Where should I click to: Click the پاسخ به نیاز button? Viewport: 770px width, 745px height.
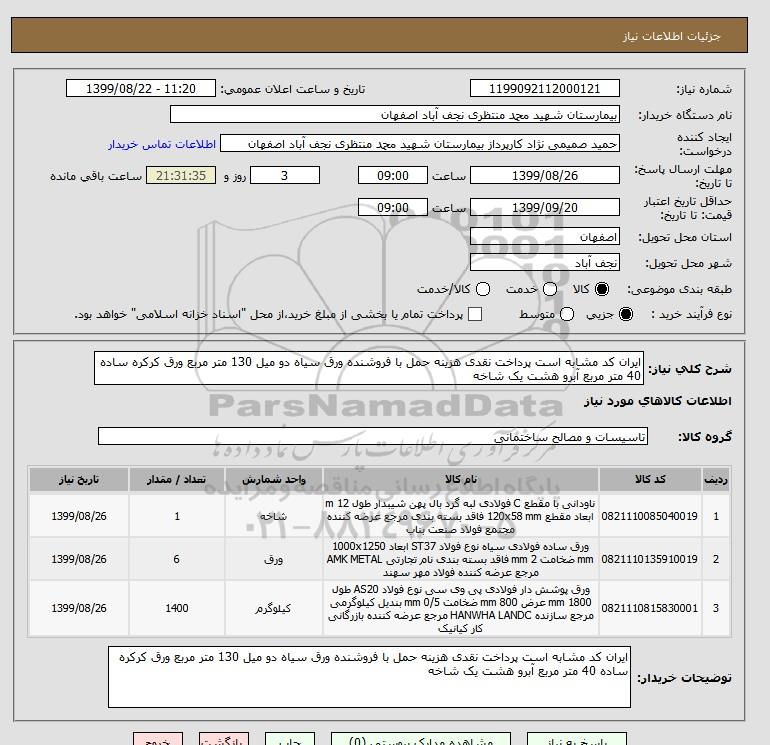tap(577, 739)
